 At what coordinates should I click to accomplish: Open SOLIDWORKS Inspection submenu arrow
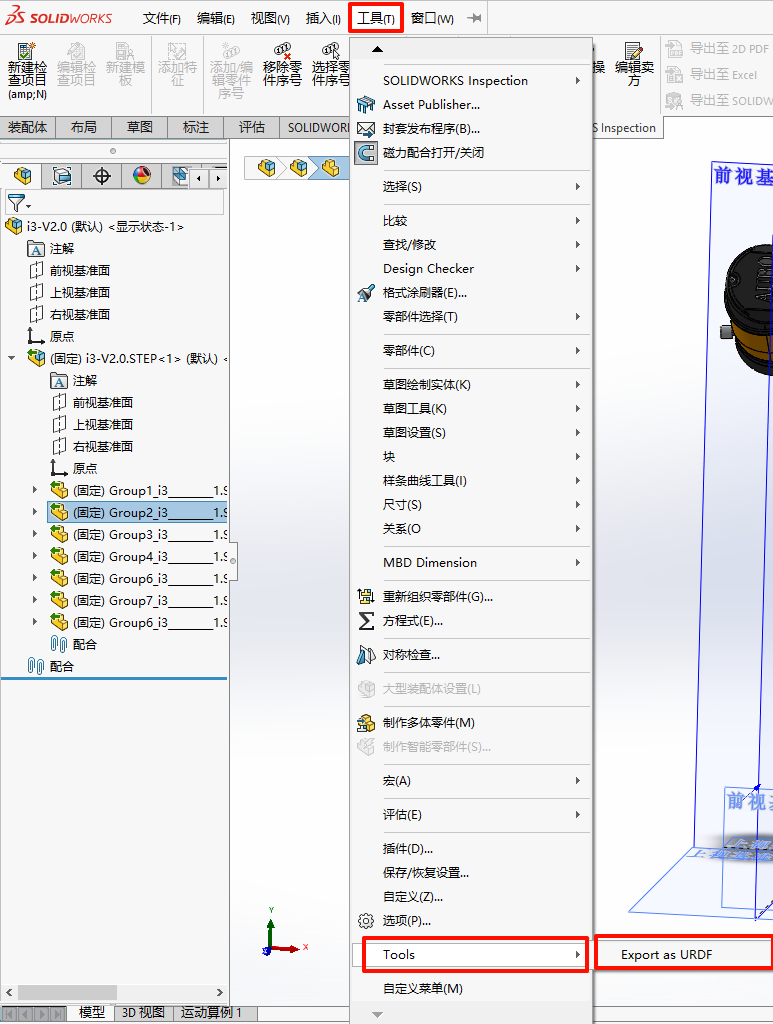[x=578, y=80]
